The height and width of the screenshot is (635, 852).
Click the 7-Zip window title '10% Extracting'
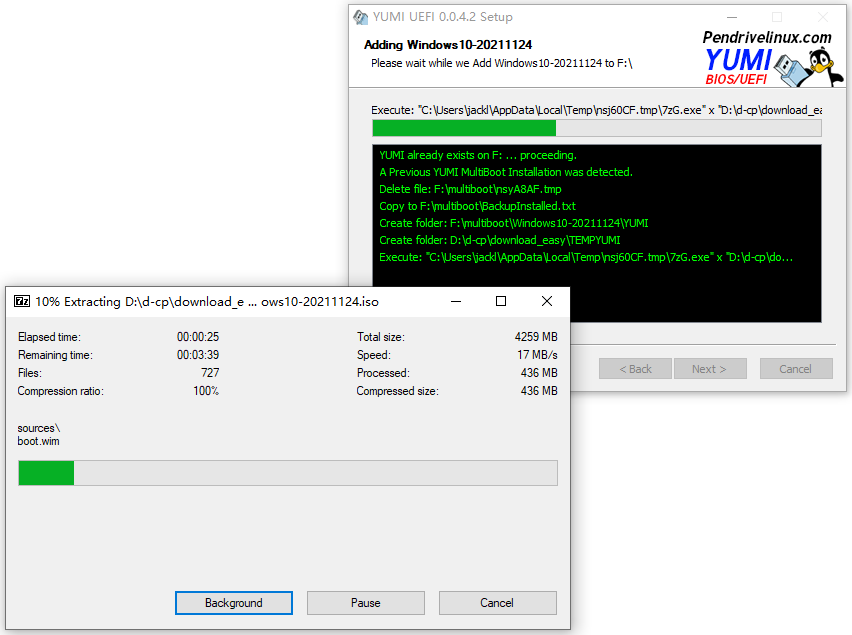tap(206, 301)
